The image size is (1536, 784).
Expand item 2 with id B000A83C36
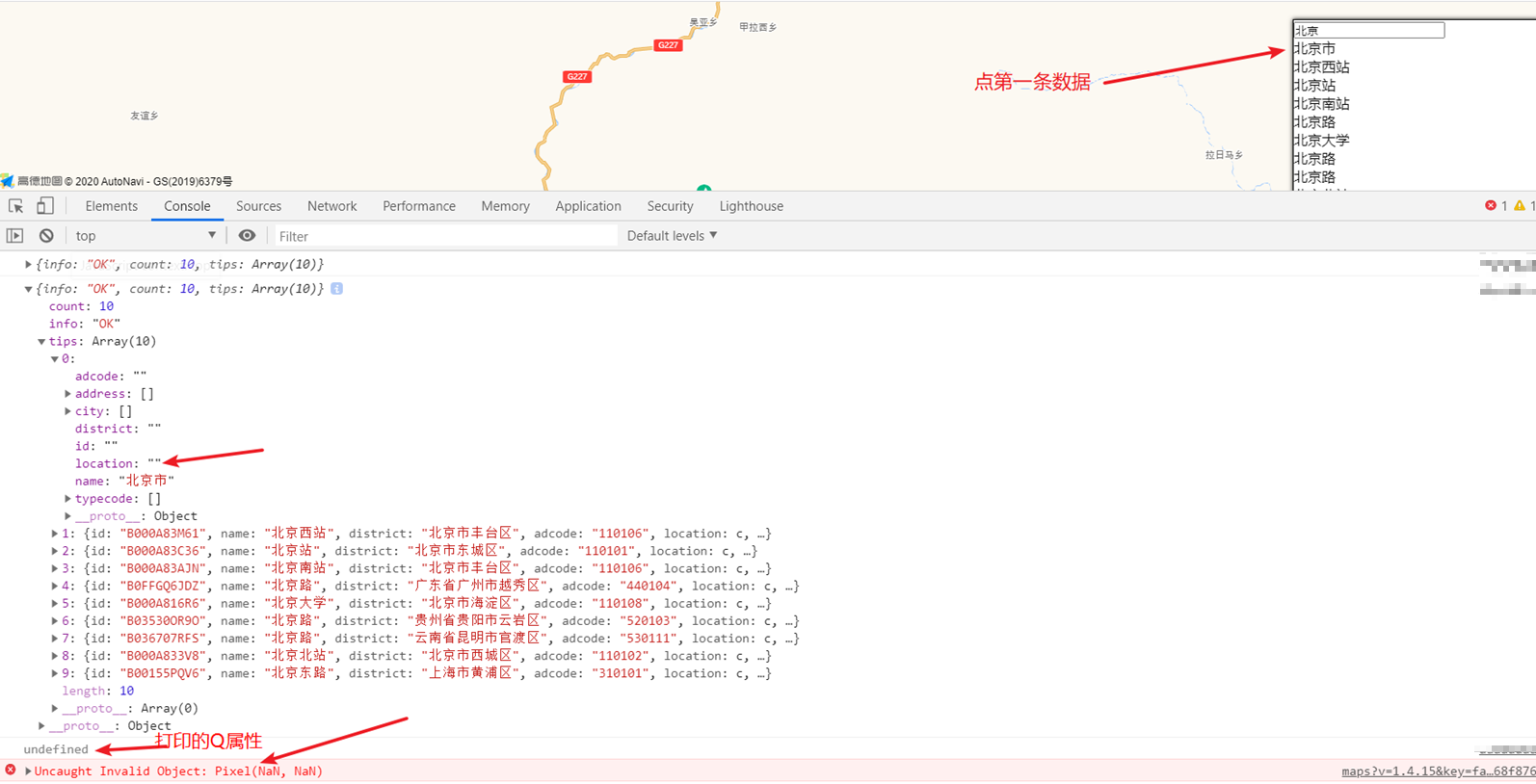click(x=55, y=551)
